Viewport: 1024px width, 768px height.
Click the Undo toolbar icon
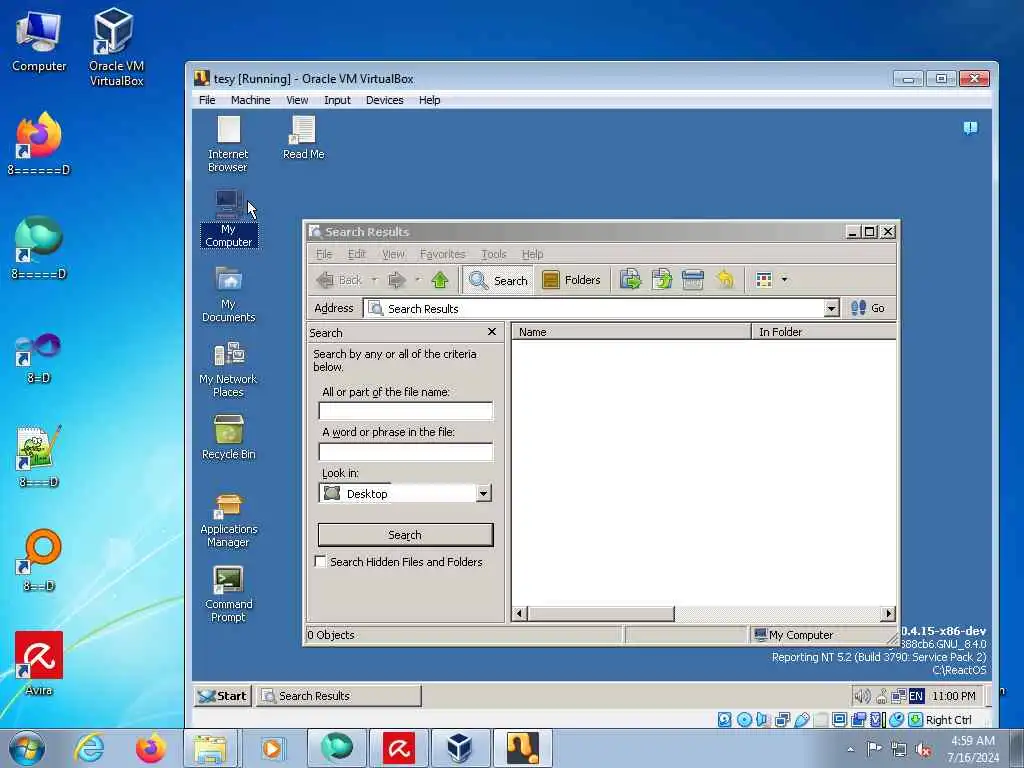pos(724,280)
